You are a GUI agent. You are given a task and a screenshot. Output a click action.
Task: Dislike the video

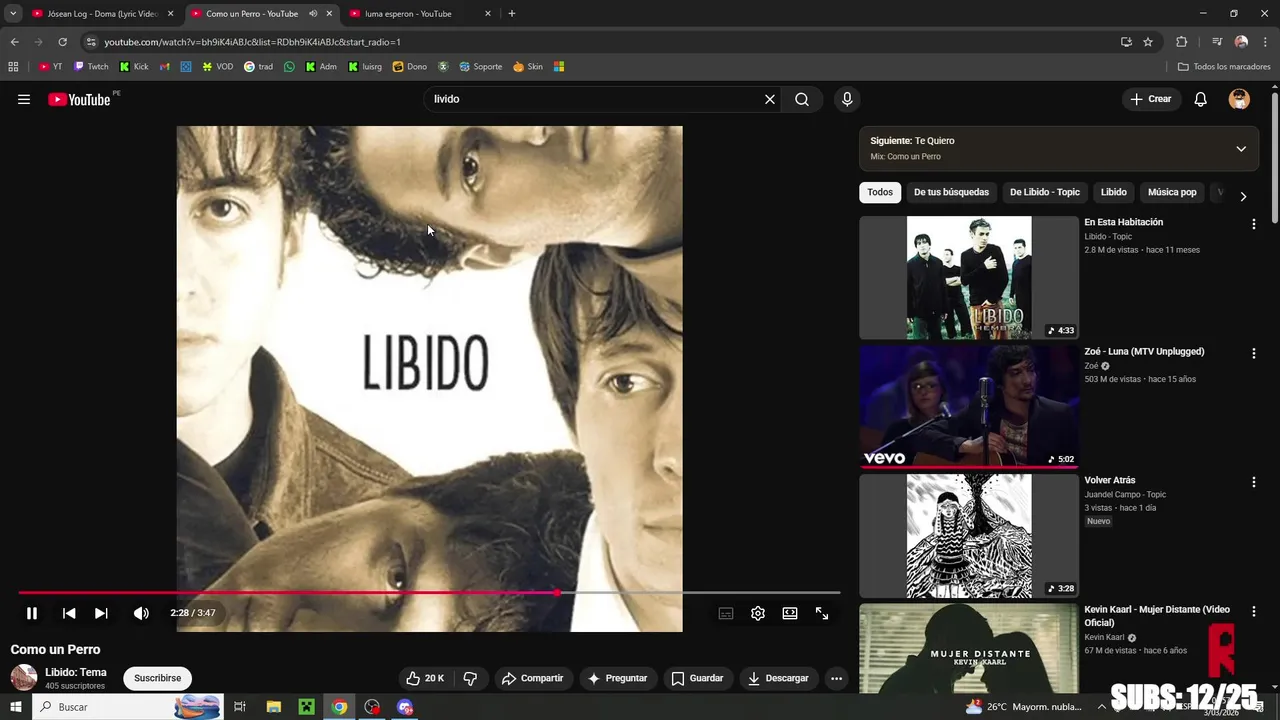tap(470, 678)
